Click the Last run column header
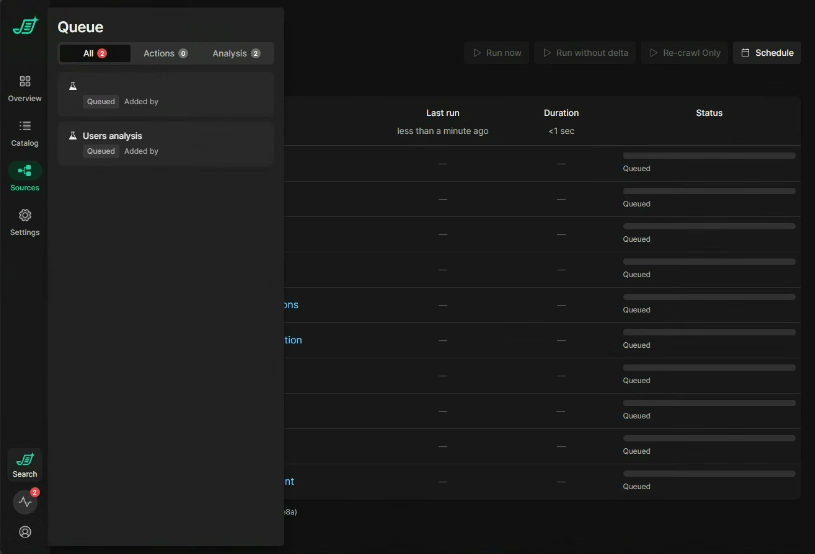The width and height of the screenshot is (815, 554). point(442,113)
